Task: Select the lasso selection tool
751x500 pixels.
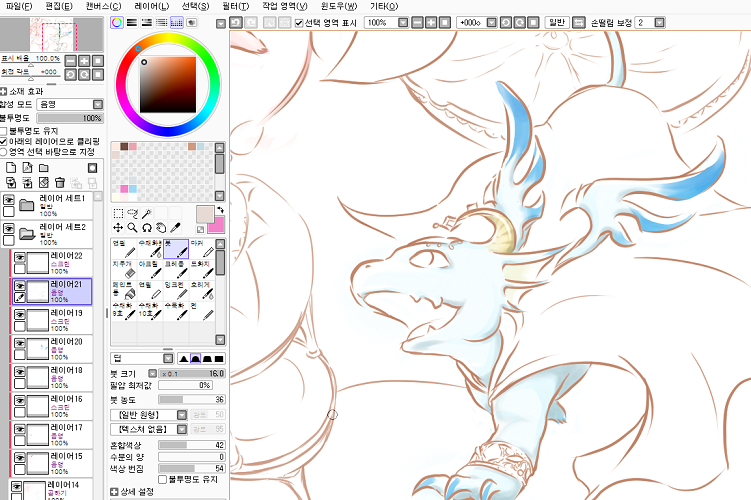Action: tap(132, 213)
